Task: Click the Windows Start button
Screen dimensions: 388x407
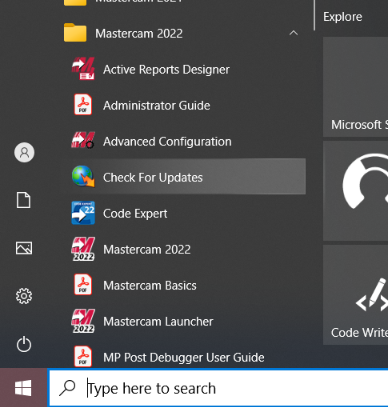Action: [x=23, y=388]
